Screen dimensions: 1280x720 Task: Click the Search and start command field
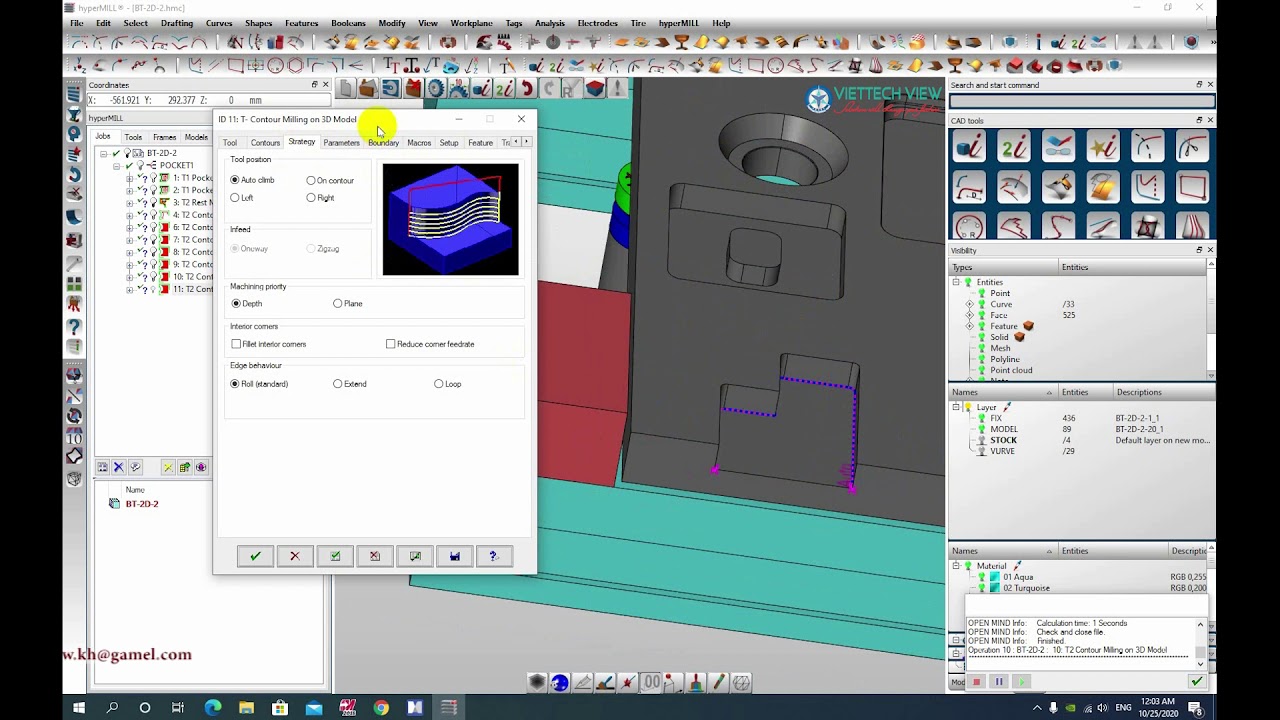coord(1081,102)
